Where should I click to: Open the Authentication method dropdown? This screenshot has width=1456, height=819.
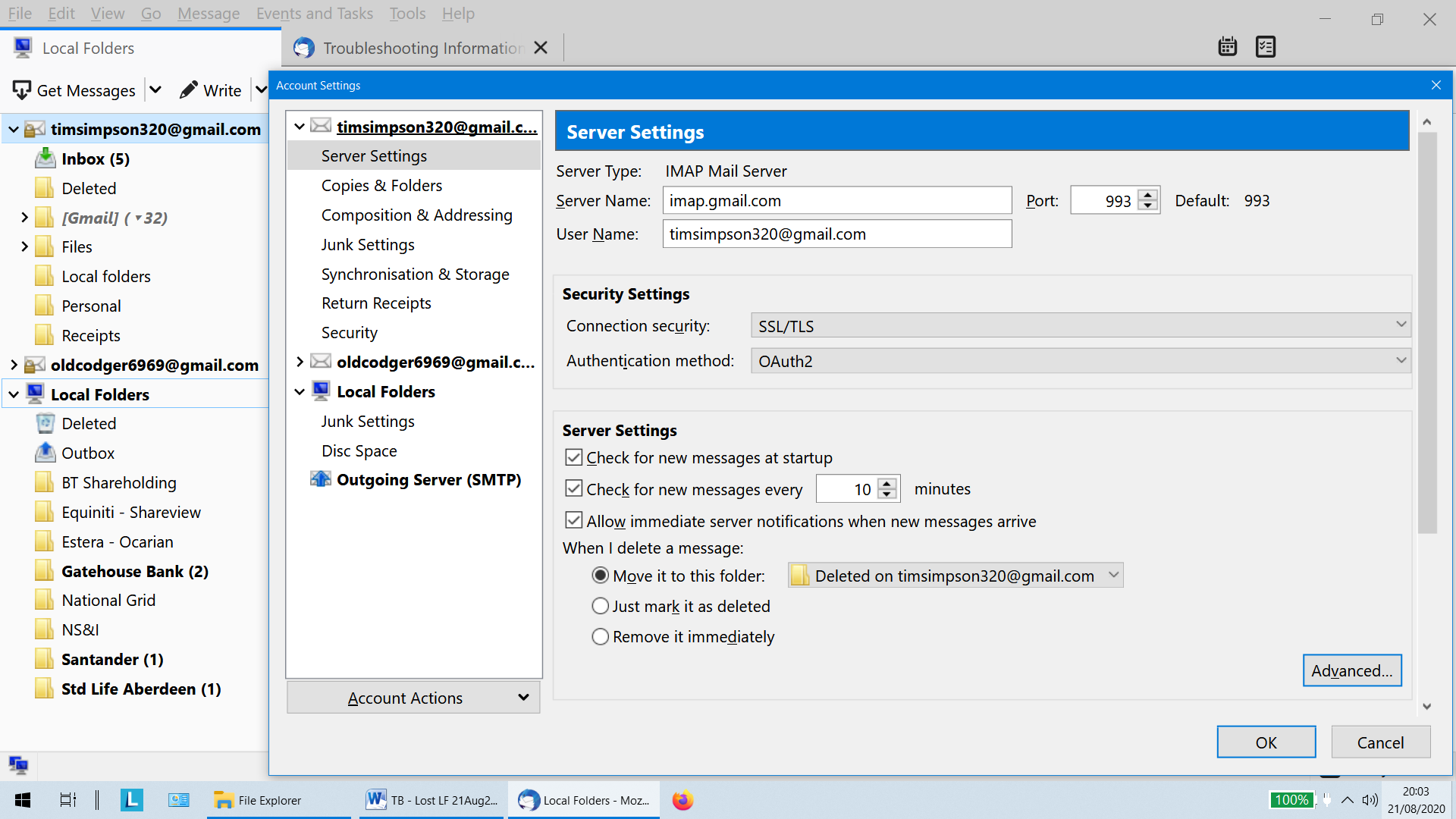click(x=1081, y=361)
